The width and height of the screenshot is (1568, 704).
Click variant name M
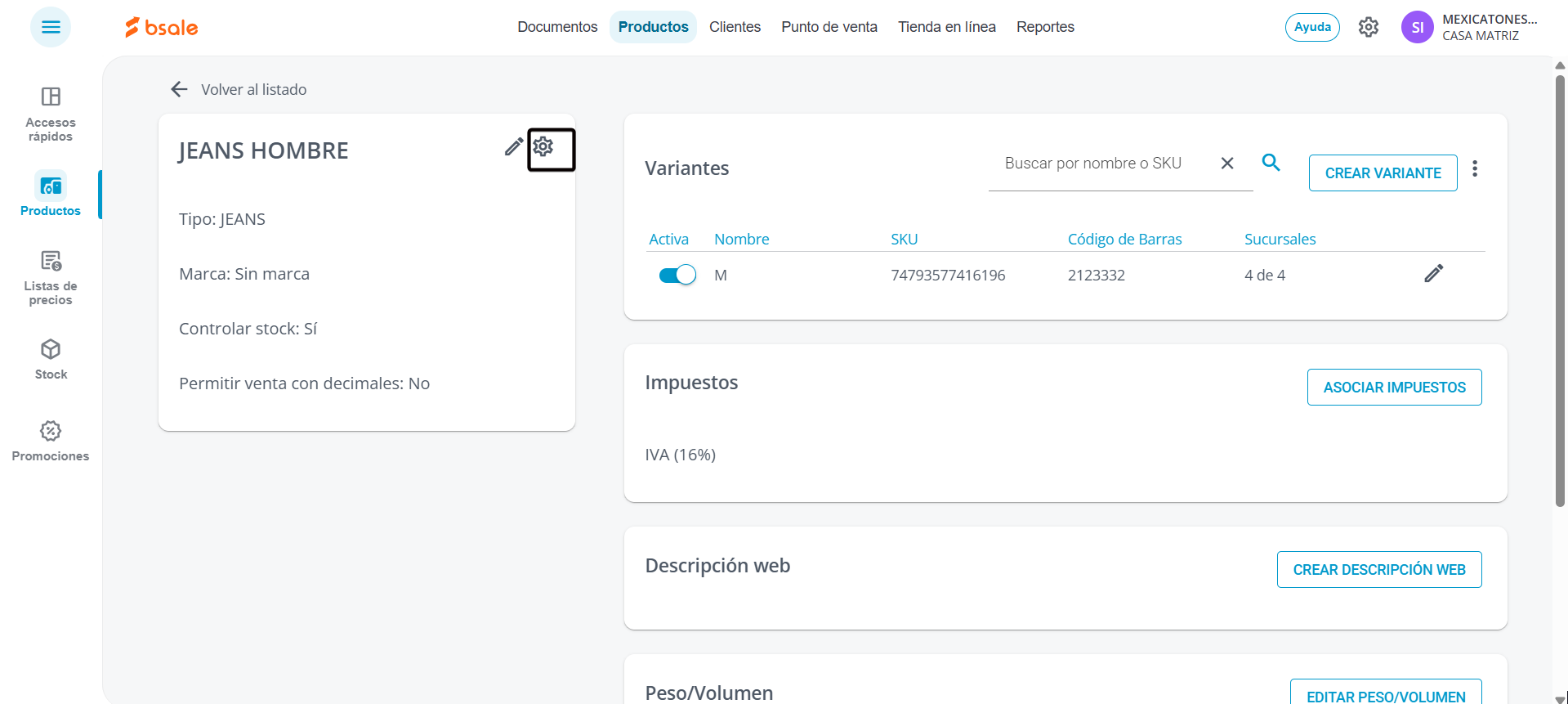pyautogui.click(x=721, y=276)
